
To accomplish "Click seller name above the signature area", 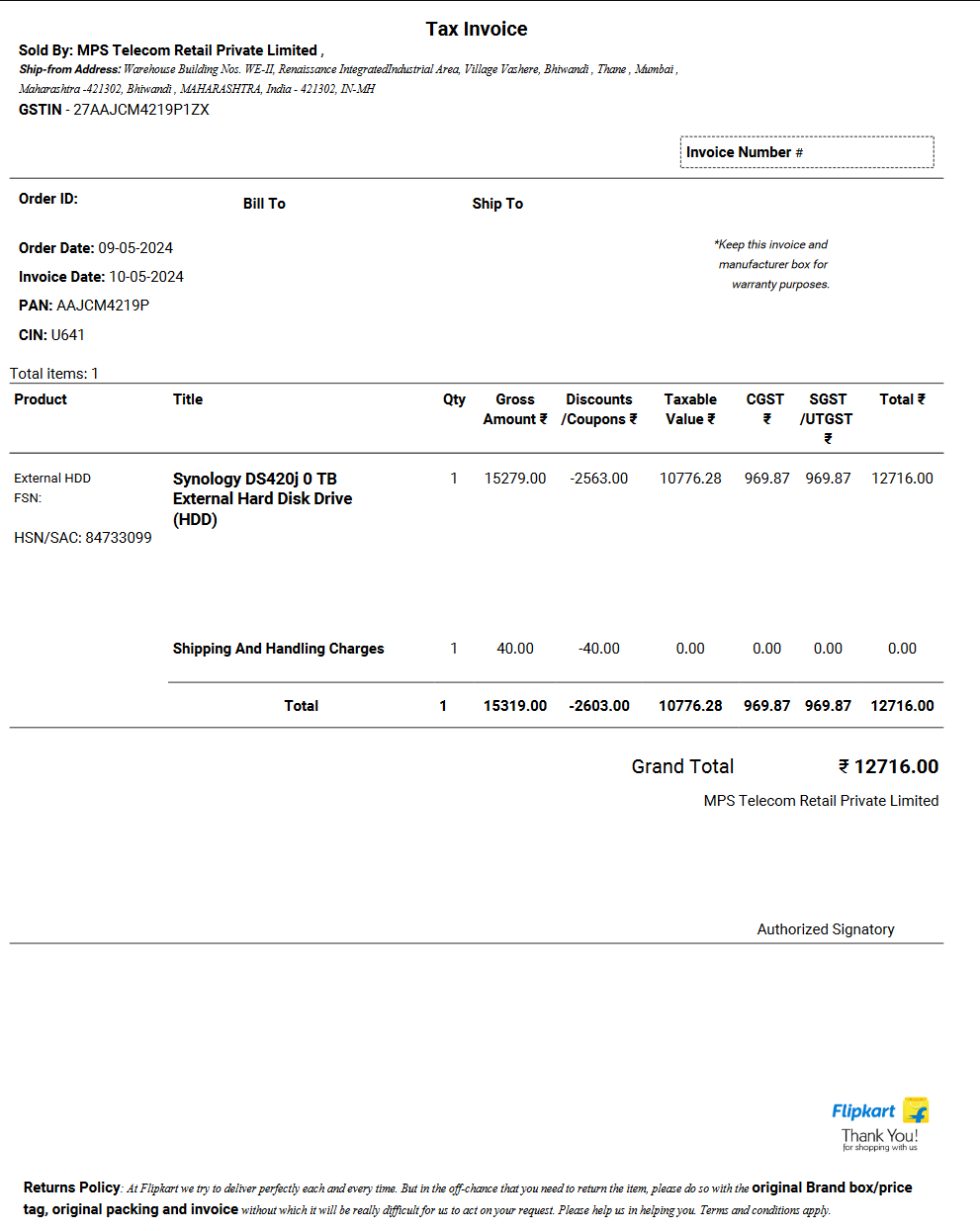I will click(x=821, y=801).
